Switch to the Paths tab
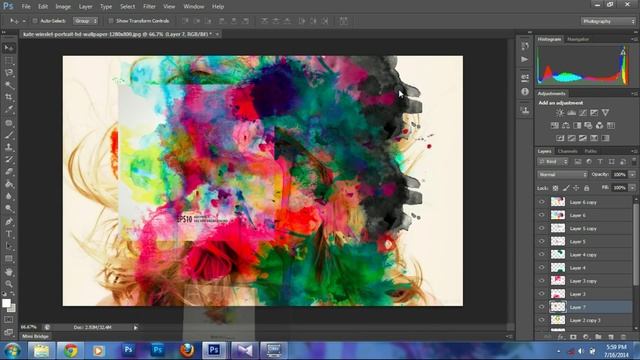The width and height of the screenshot is (640, 360). tap(591, 151)
